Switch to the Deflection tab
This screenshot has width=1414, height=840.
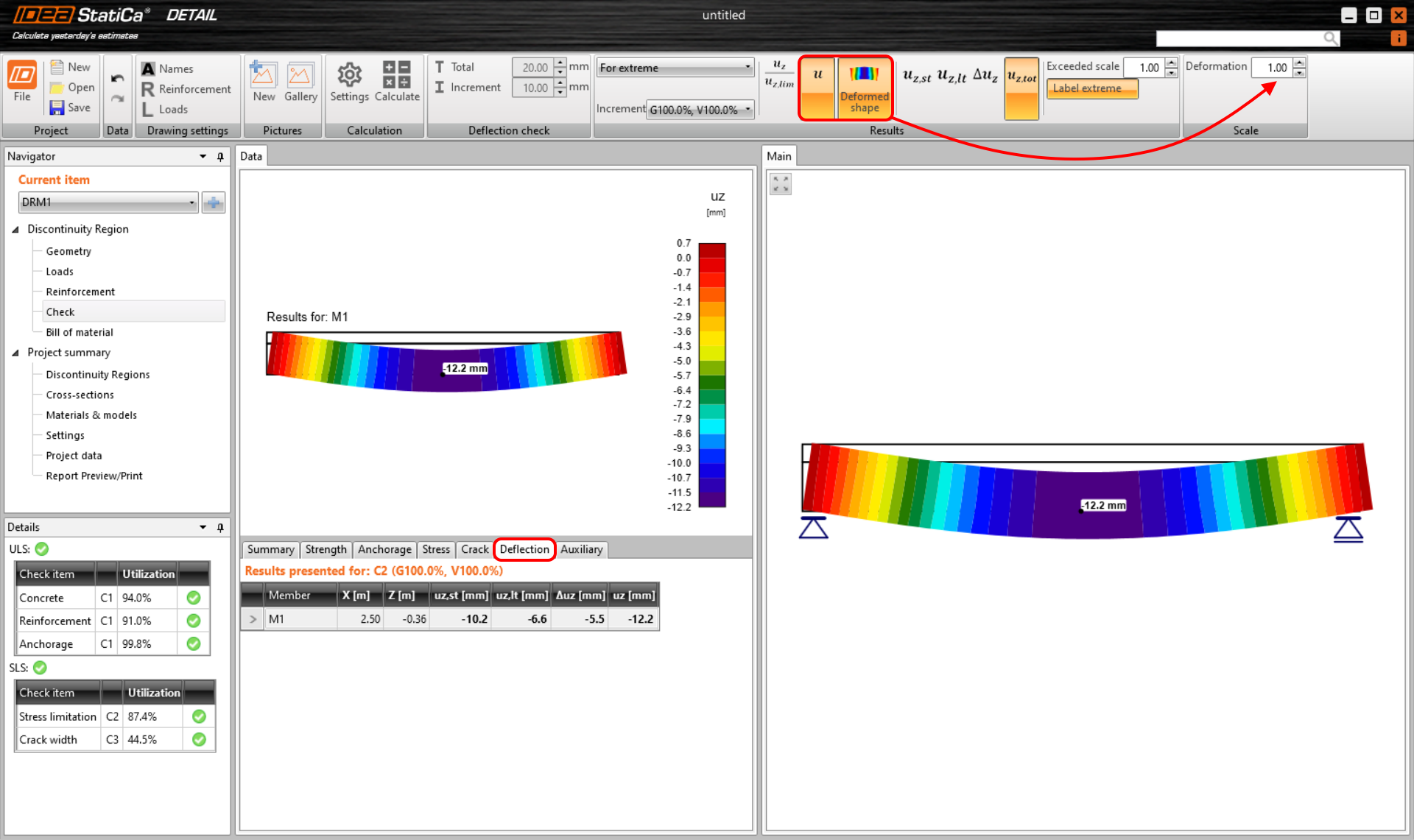[x=524, y=549]
